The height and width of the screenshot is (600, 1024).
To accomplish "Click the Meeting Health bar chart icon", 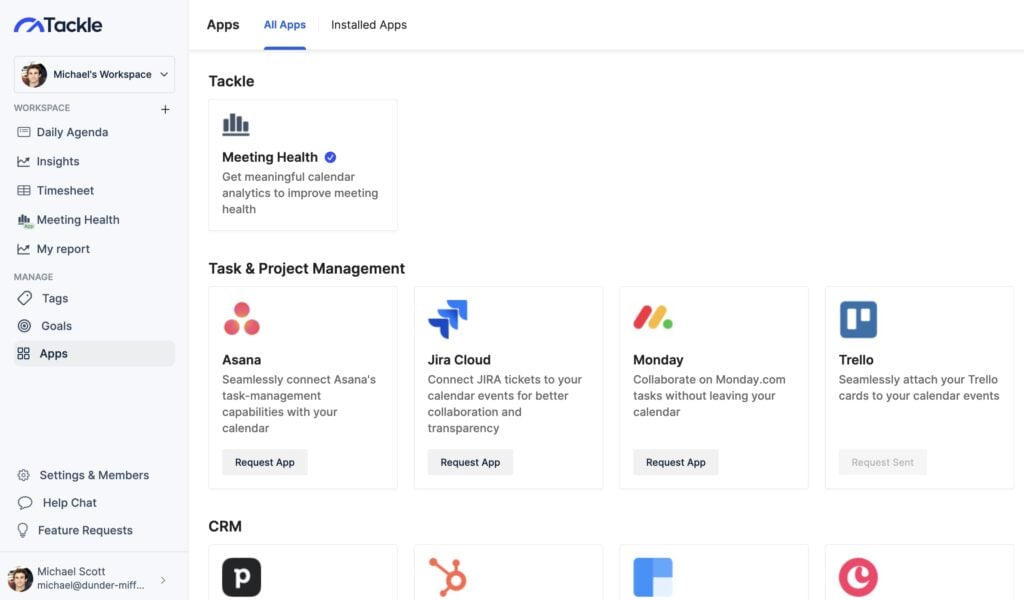I will click(236, 124).
